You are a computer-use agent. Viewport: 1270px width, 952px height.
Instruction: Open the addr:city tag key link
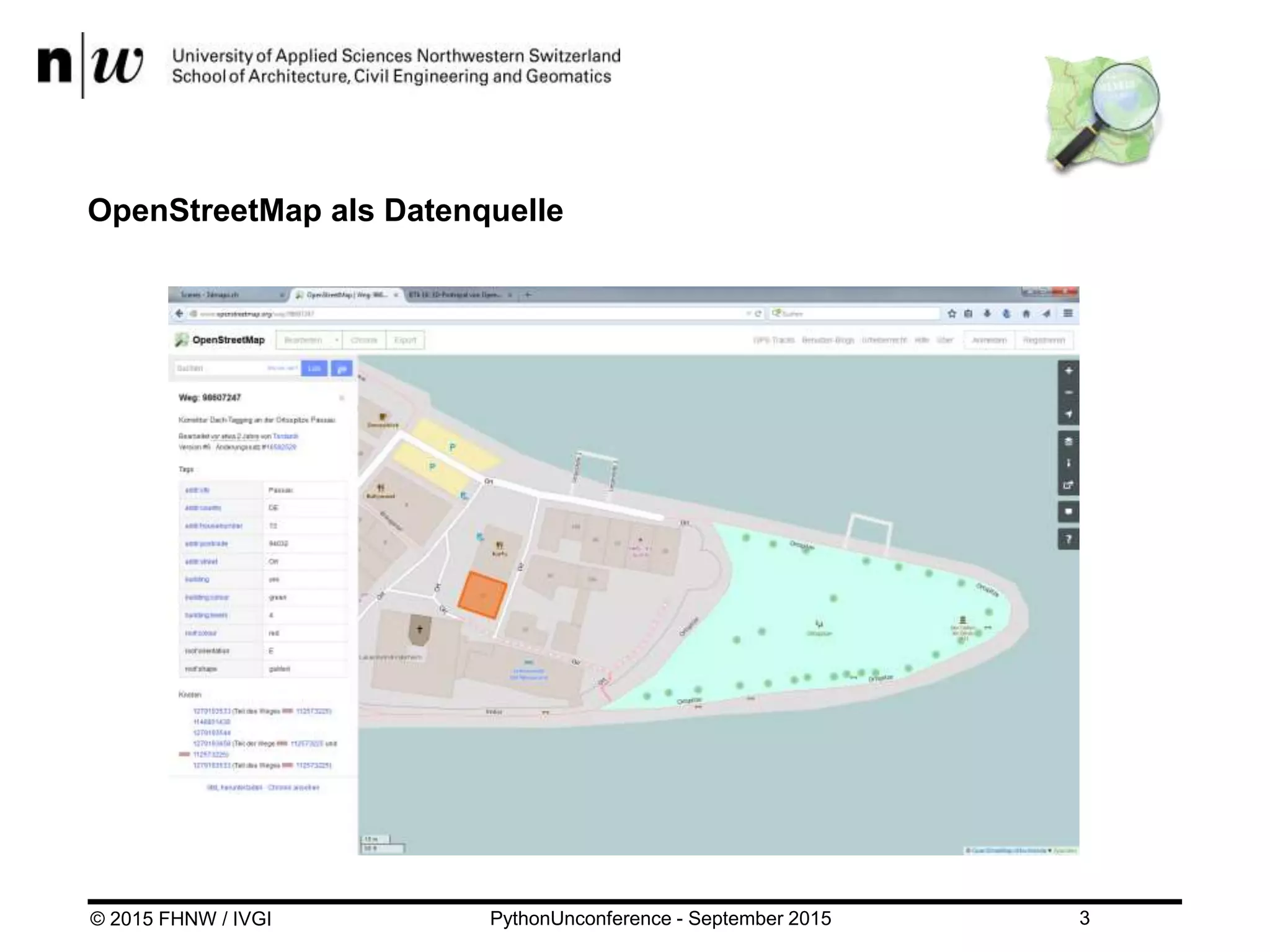point(197,490)
